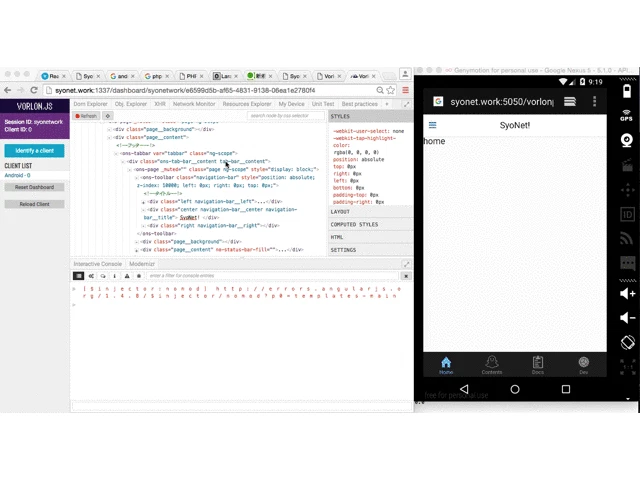This screenshot has height=480, width=640.
Task: Click the Genymotion pixel perfect scale icon
Action: (628, 367)
